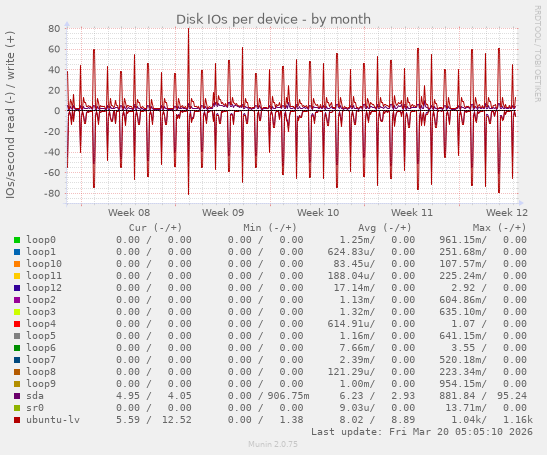This screenshot has height=455, width=547.
Task: Click the Cur (-/+) column header
Action: click(156, 228)
